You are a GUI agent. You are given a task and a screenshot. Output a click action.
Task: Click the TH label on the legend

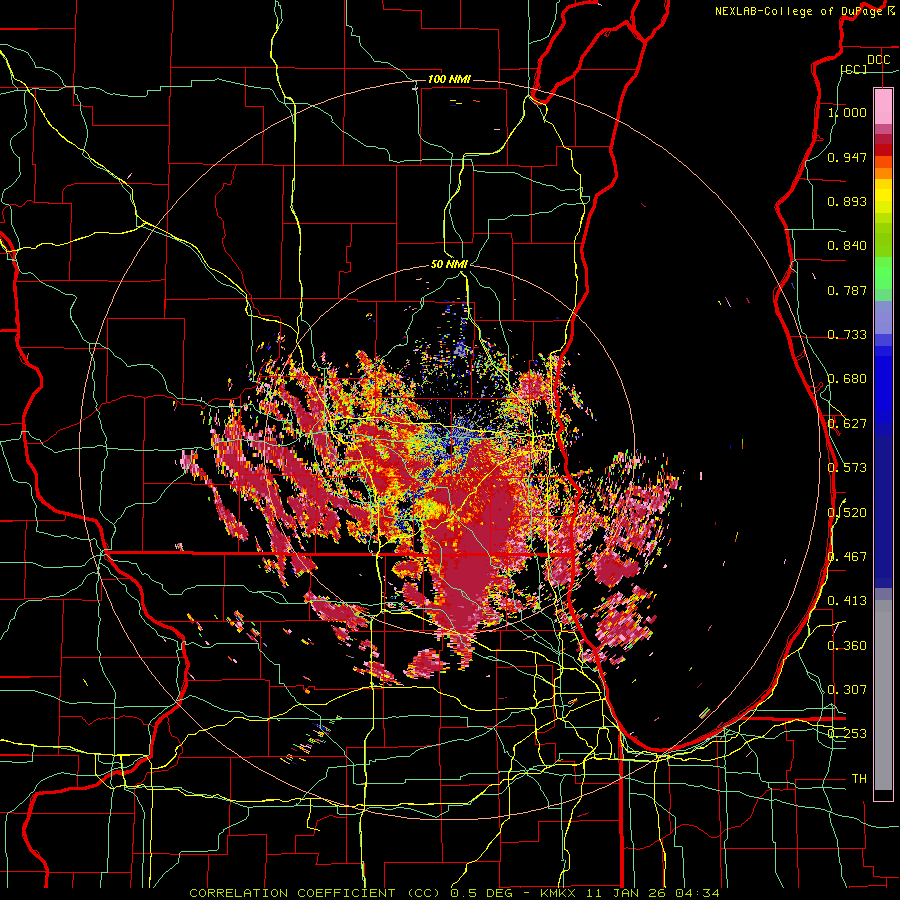859,779
